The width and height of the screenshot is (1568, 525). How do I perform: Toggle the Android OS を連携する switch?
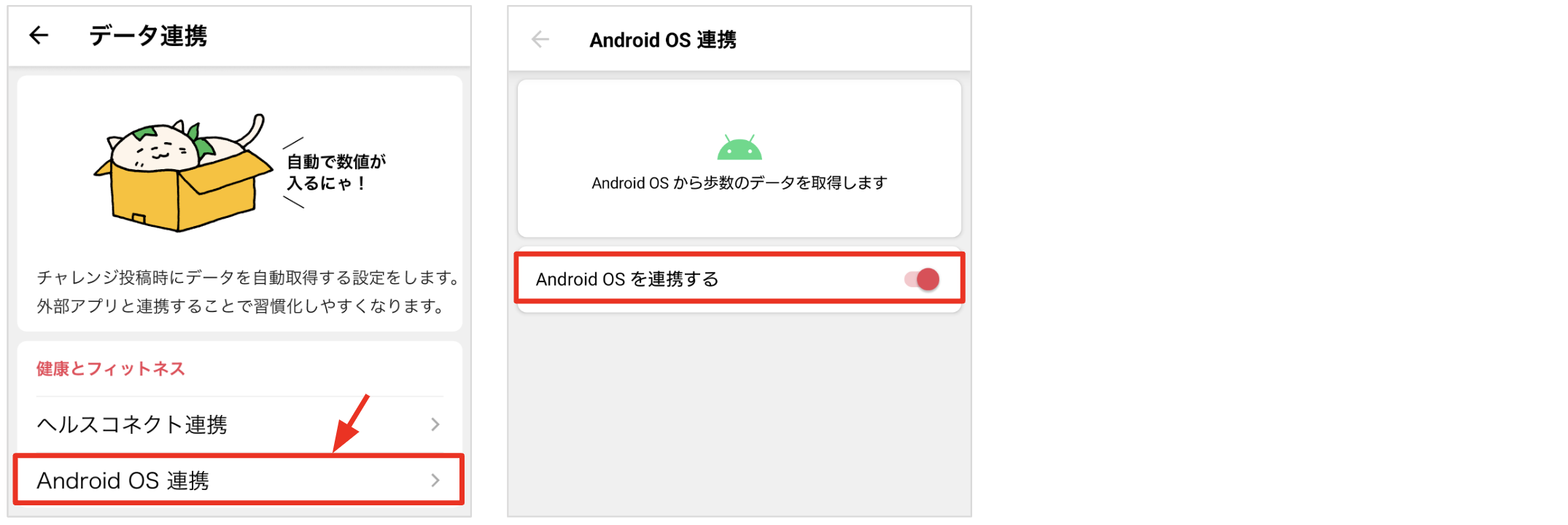tap(923, 279)
